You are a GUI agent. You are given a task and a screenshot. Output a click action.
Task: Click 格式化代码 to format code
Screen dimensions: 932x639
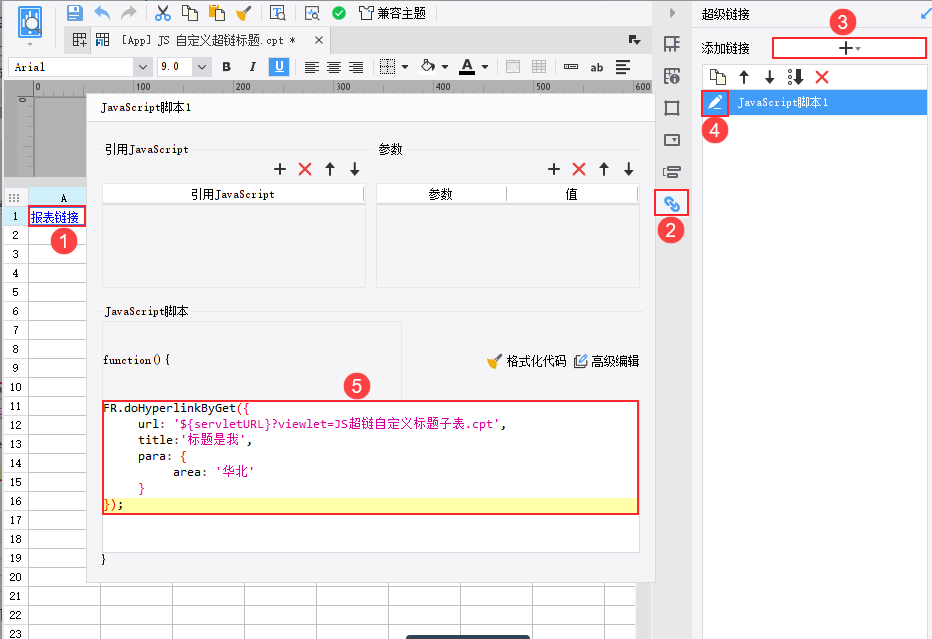[x=527, y=361]
